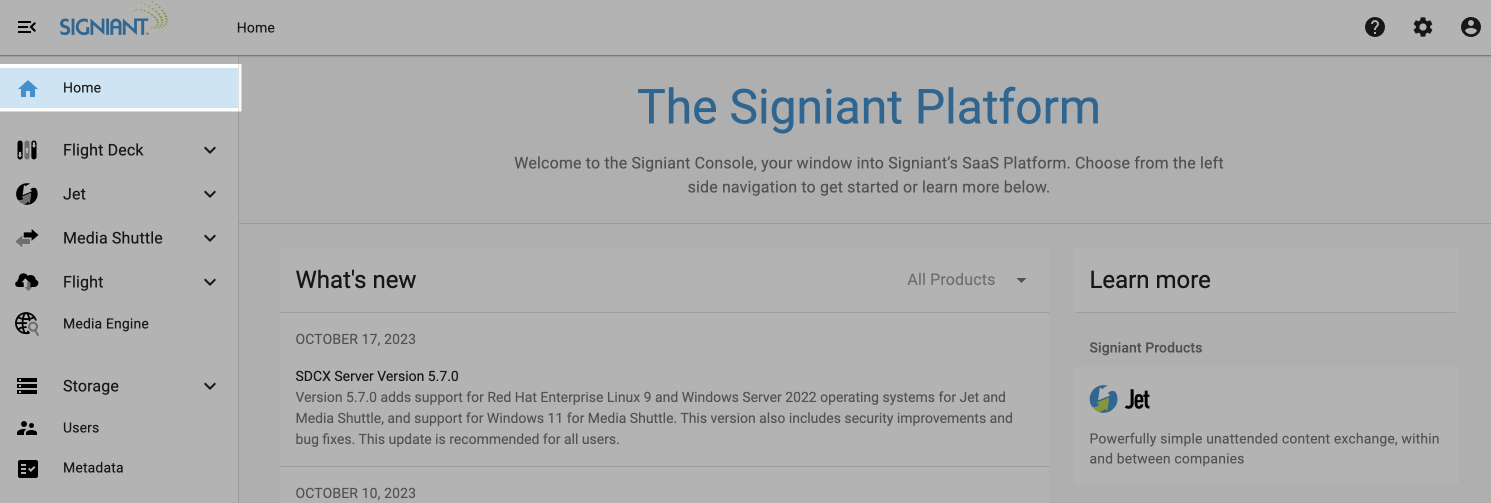
Task: Select Home in the sidebar
Action: [x=82, y=88]
